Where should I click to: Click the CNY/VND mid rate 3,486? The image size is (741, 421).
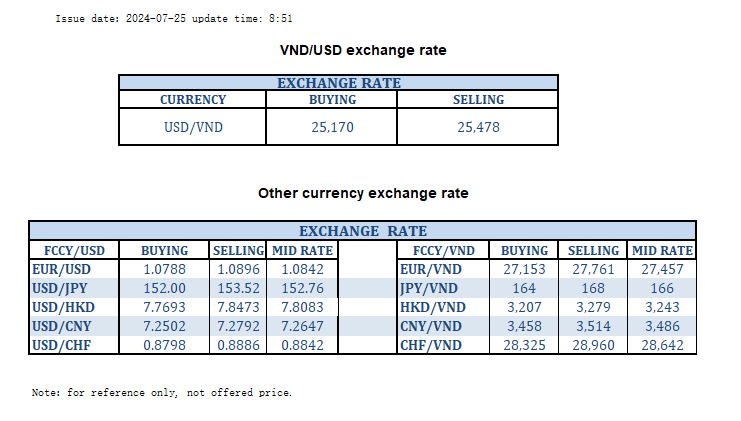pyautogui.click(x=662, y=326)
